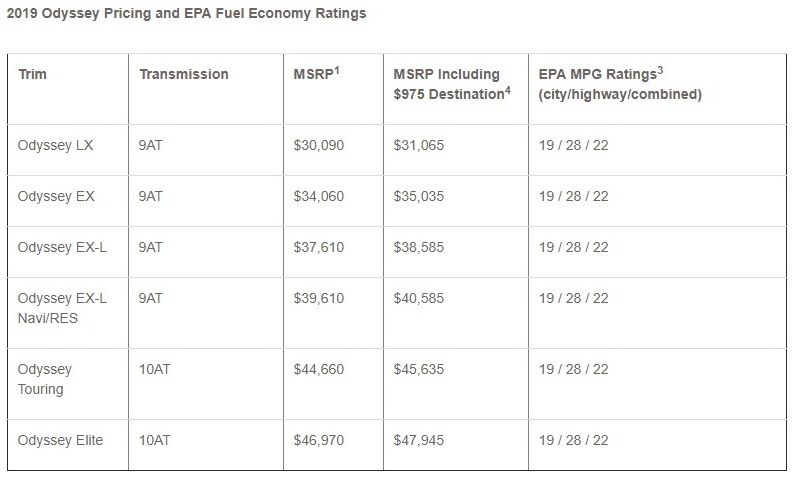
Task: Click the 9AT transmission in Odyssey LX row
Action: [150, 145]
